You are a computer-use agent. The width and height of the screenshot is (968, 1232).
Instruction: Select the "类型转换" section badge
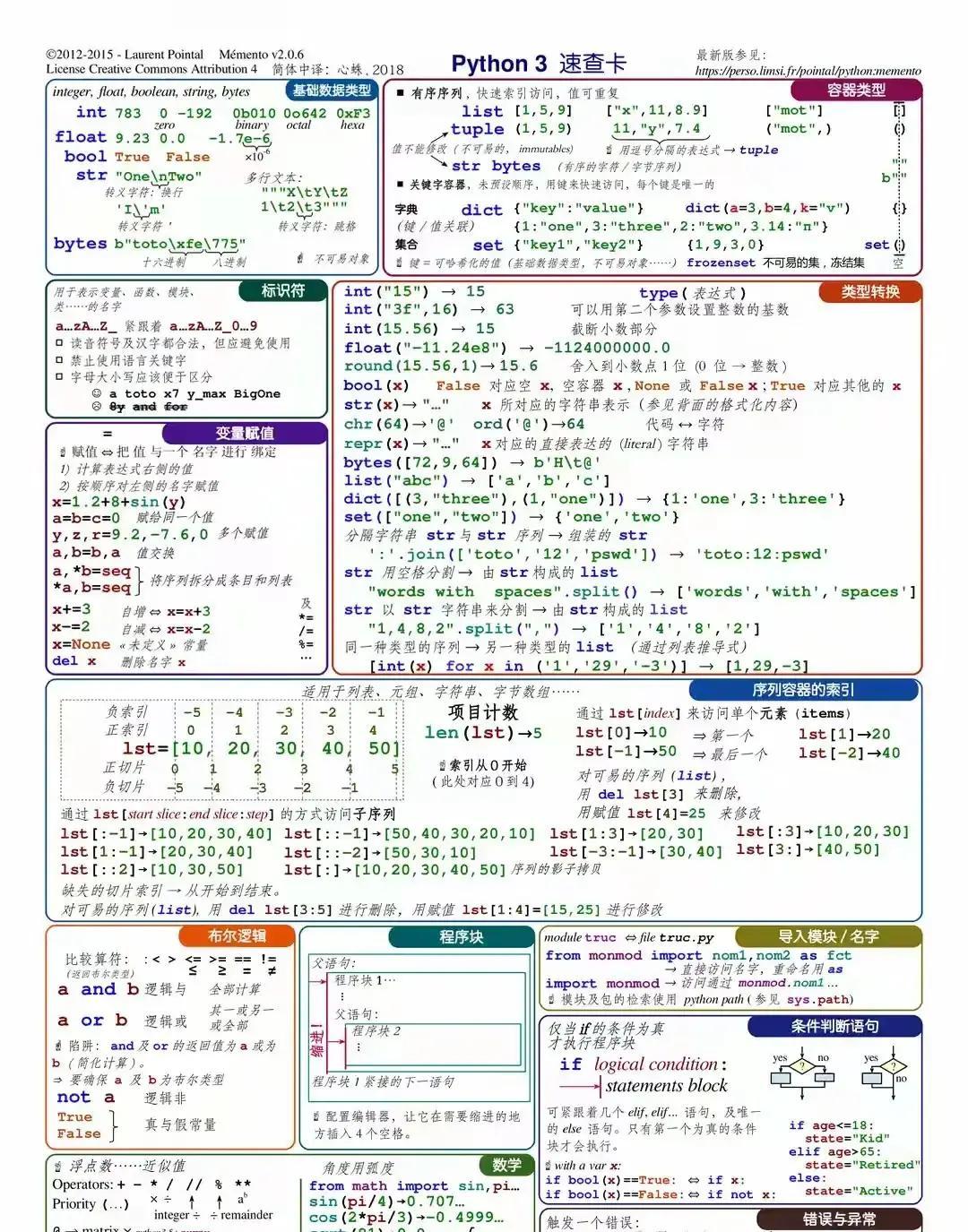pos(869,291)
